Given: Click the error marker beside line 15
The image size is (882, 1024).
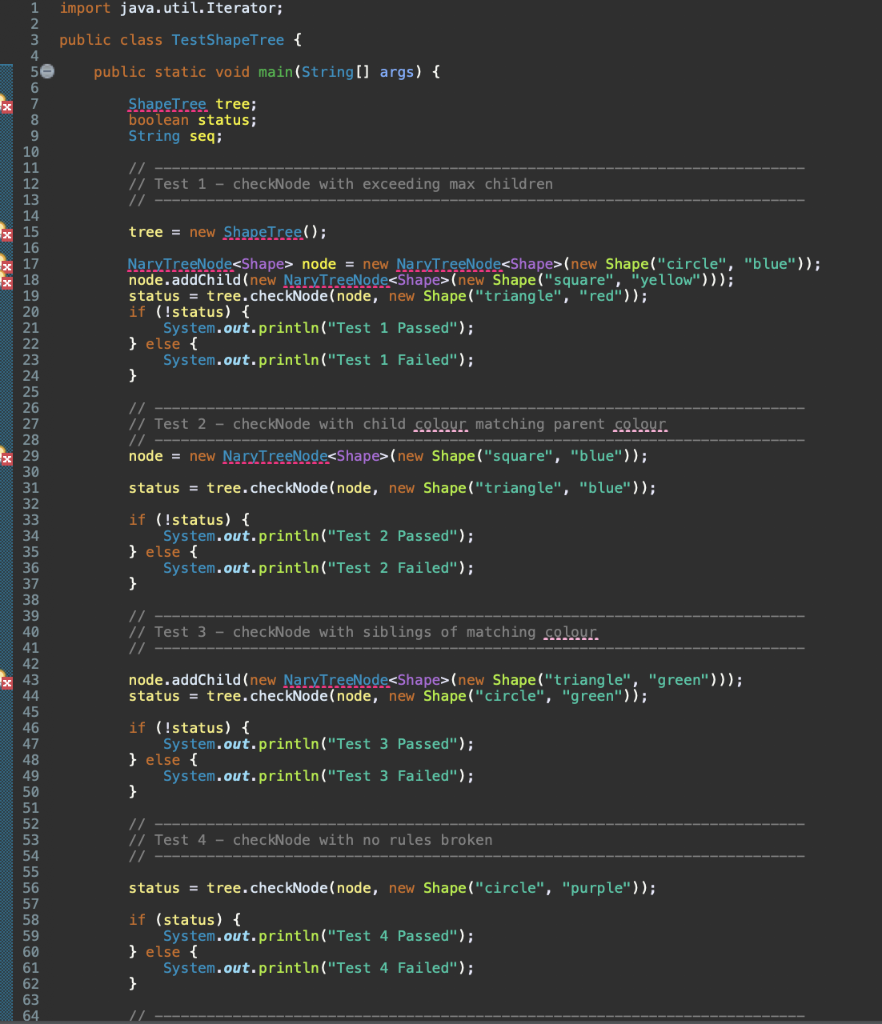Looking at the screenshot, I should 6,233.
